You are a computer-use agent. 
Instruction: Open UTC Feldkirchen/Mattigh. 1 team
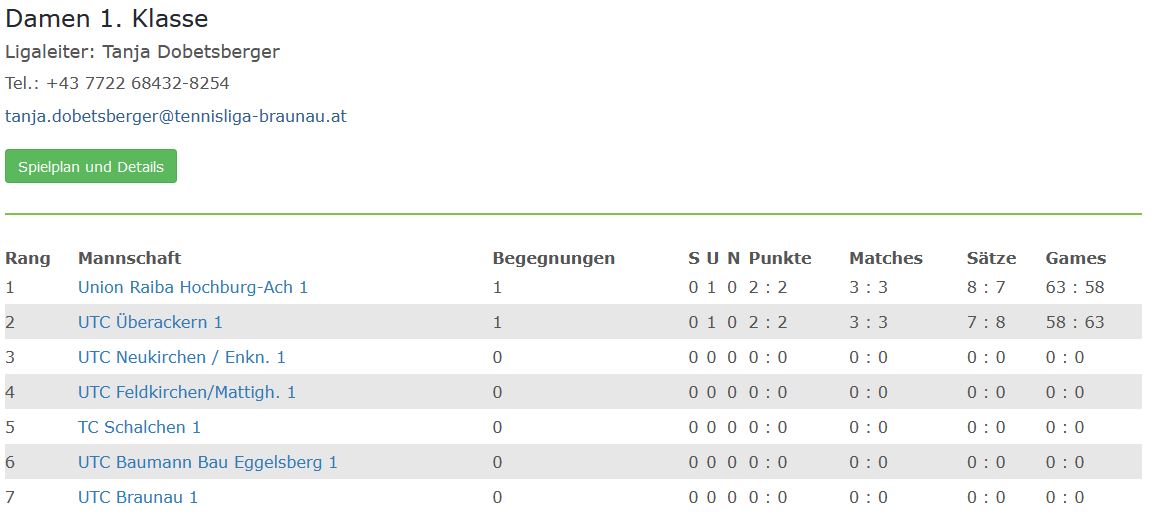(187, 392)
